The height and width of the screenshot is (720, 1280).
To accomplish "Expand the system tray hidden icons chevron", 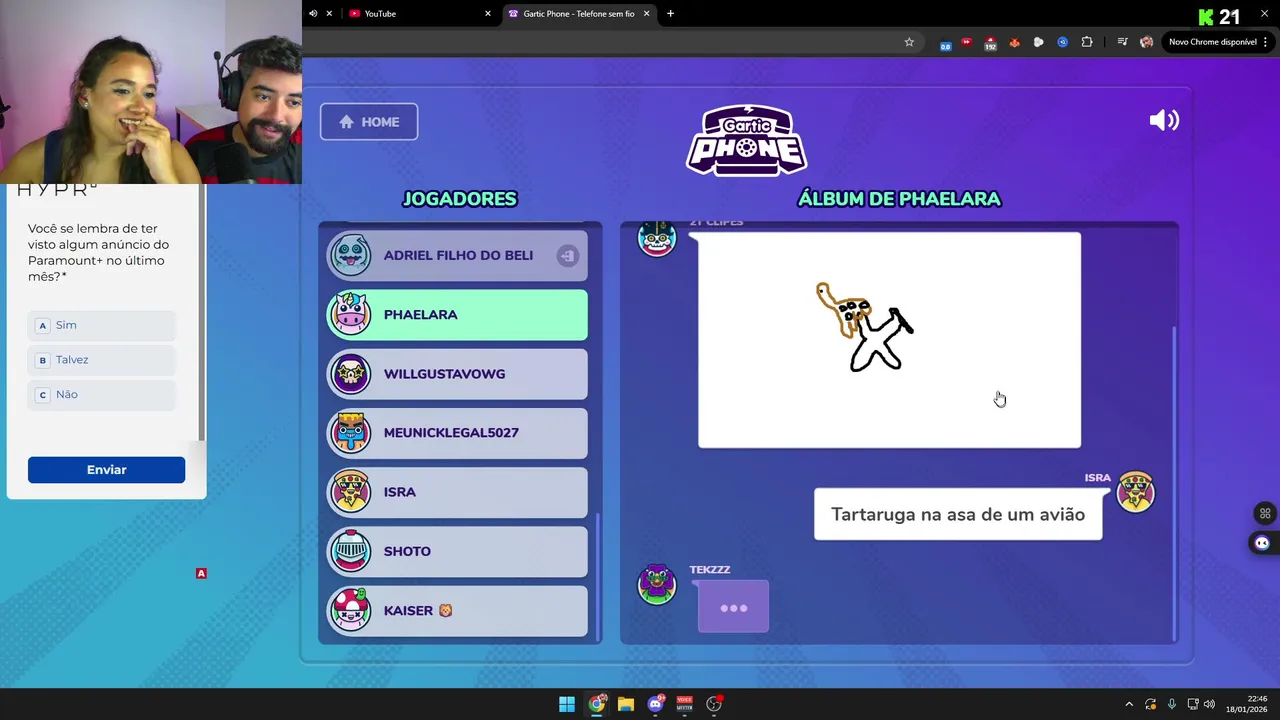I will coord(1129,704).
